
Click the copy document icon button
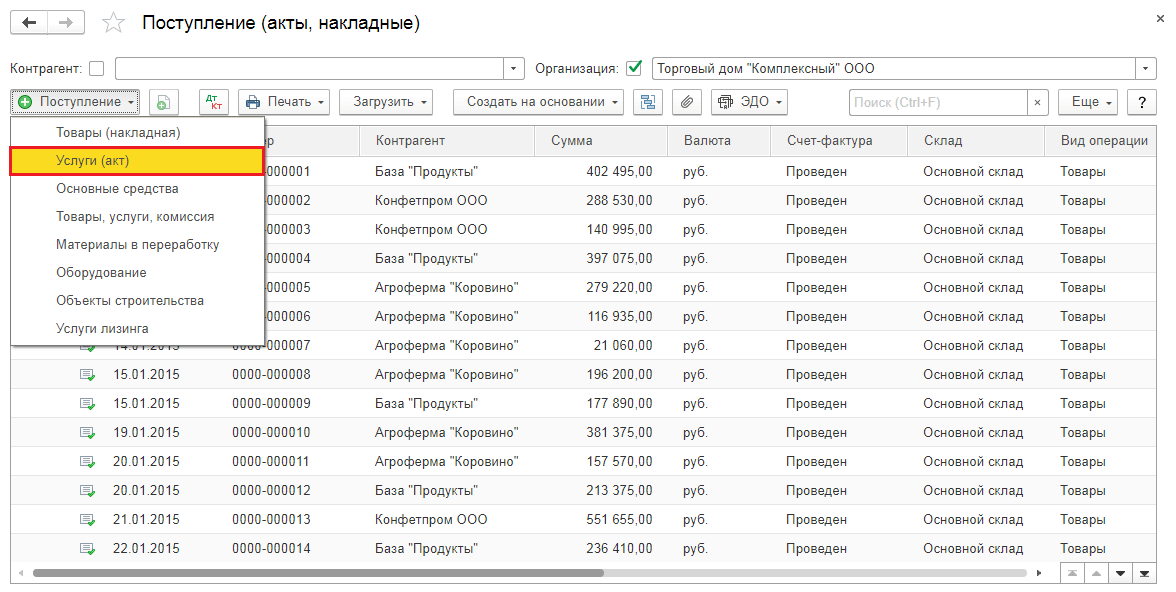tap(164, 102)
